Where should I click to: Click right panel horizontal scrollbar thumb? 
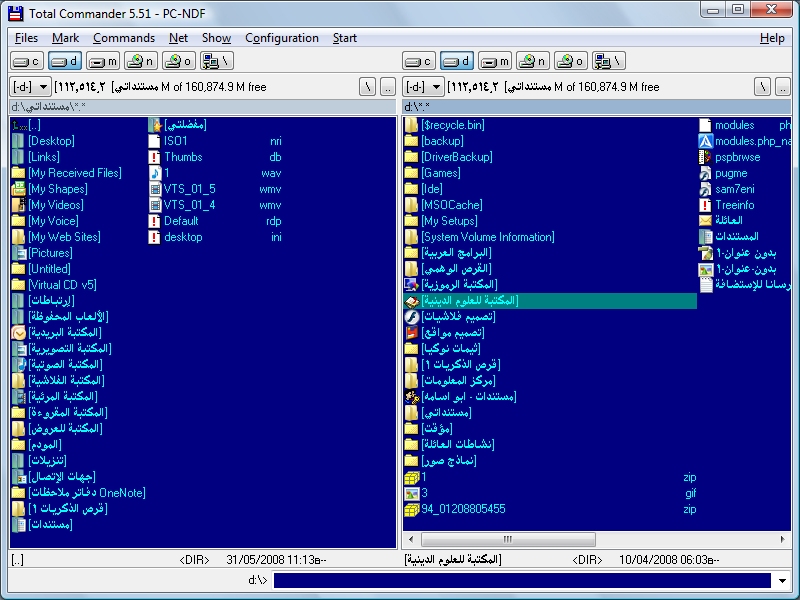pos(508,539)
